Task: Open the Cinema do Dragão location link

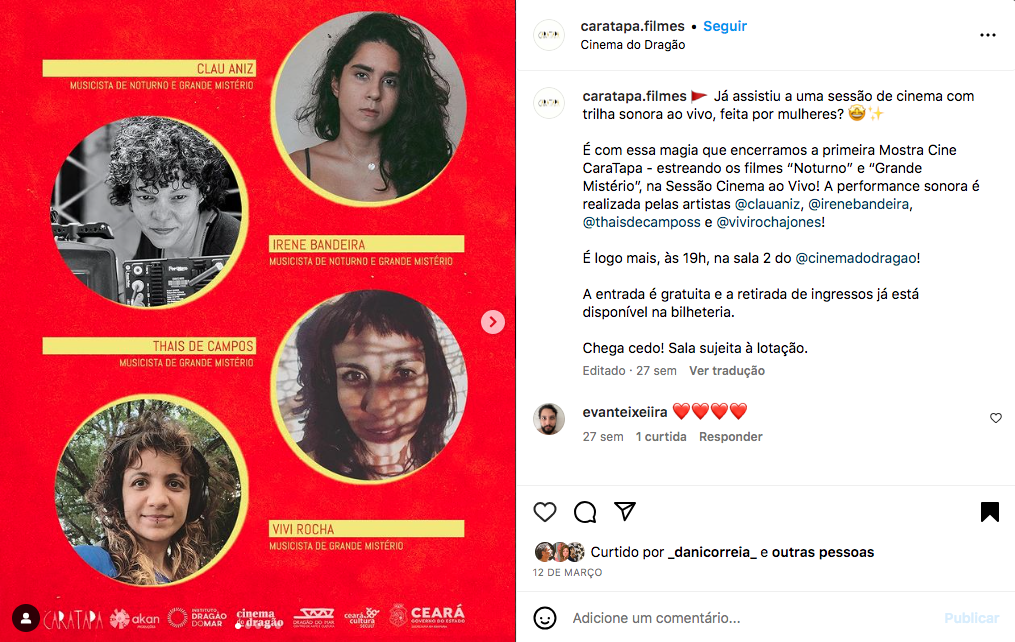Action: click(x=632, y=45)
